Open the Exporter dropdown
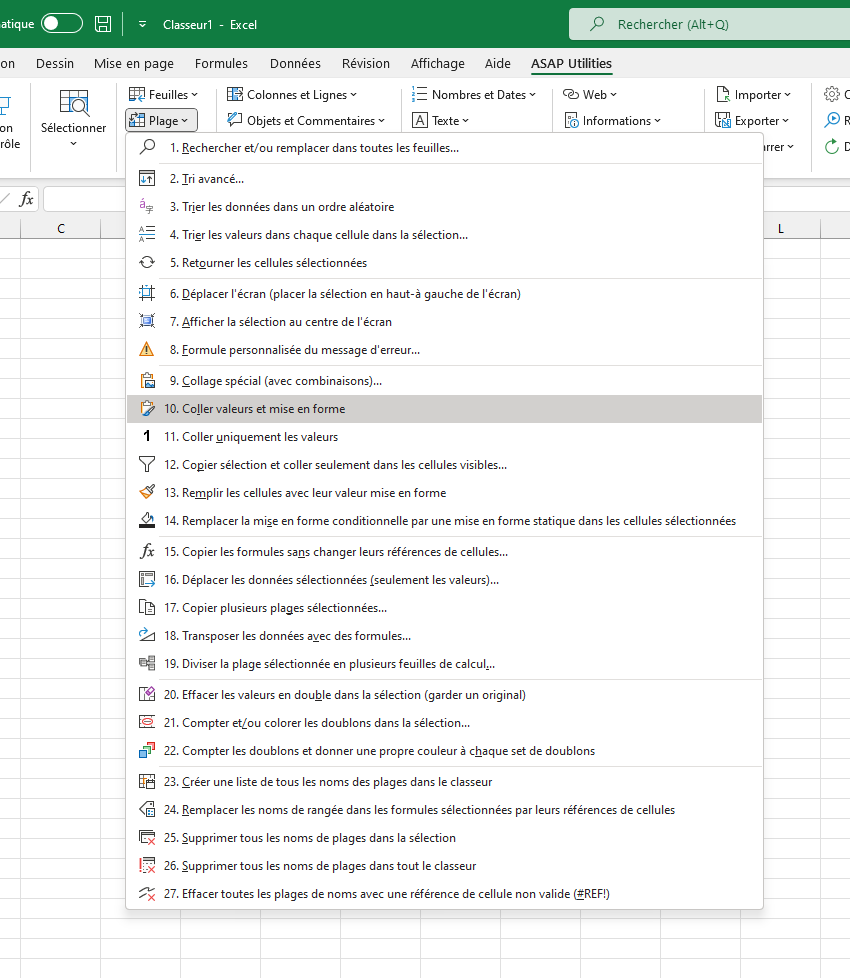Screen dimensions: 850x978 pos(752,120)
